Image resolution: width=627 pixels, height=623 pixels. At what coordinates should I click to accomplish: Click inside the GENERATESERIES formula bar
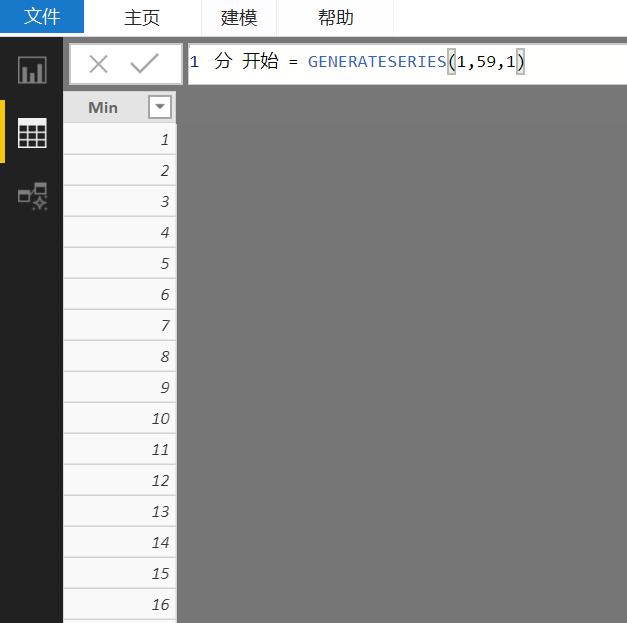click(407, 64)
